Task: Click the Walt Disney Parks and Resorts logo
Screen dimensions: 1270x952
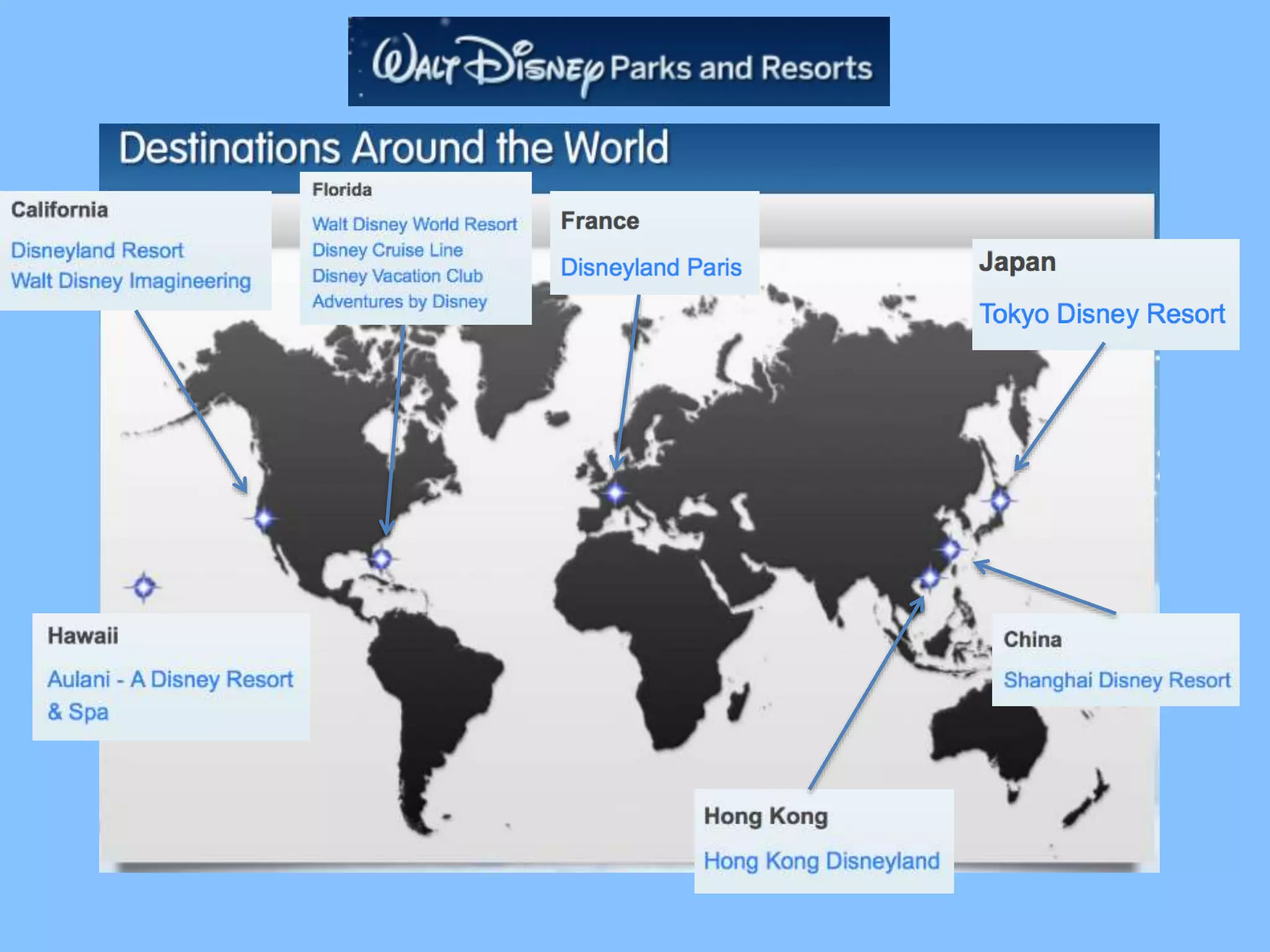Action: coord(619,61)
